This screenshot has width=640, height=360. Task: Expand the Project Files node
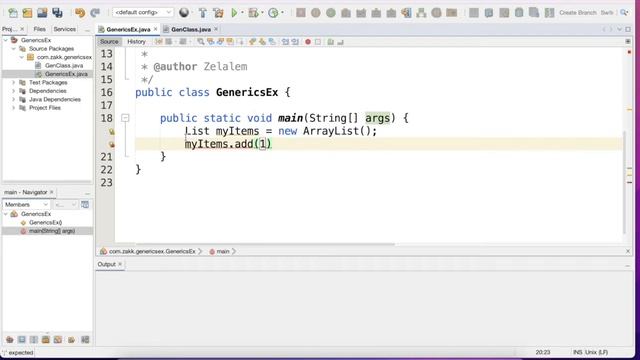click(13, 108)
